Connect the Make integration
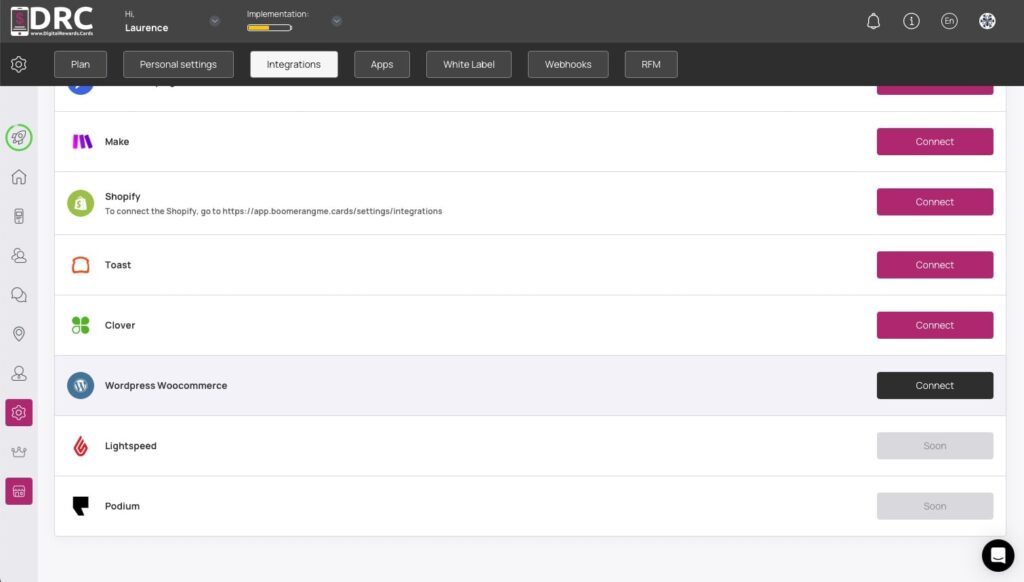The height and width of the screenshot is (582, 1024). [x=935, y=141]
